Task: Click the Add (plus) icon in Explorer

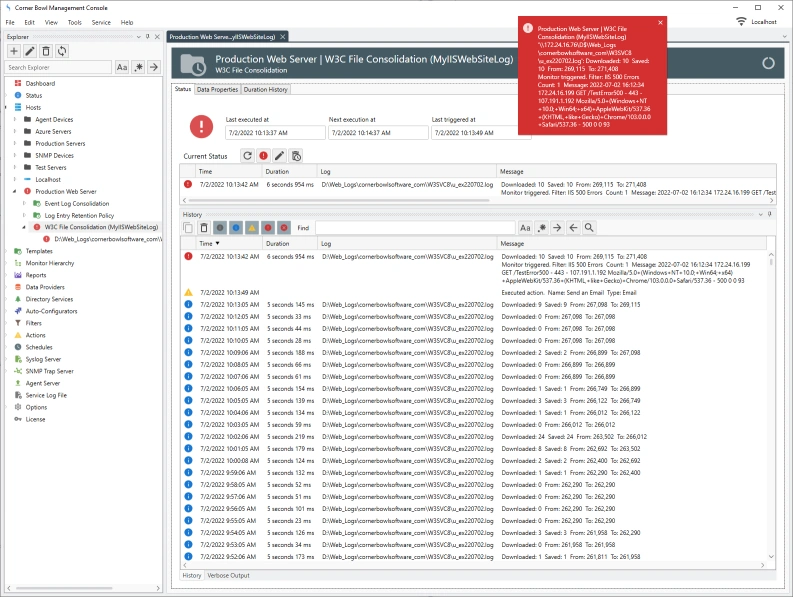Action: tap(14, 51)
